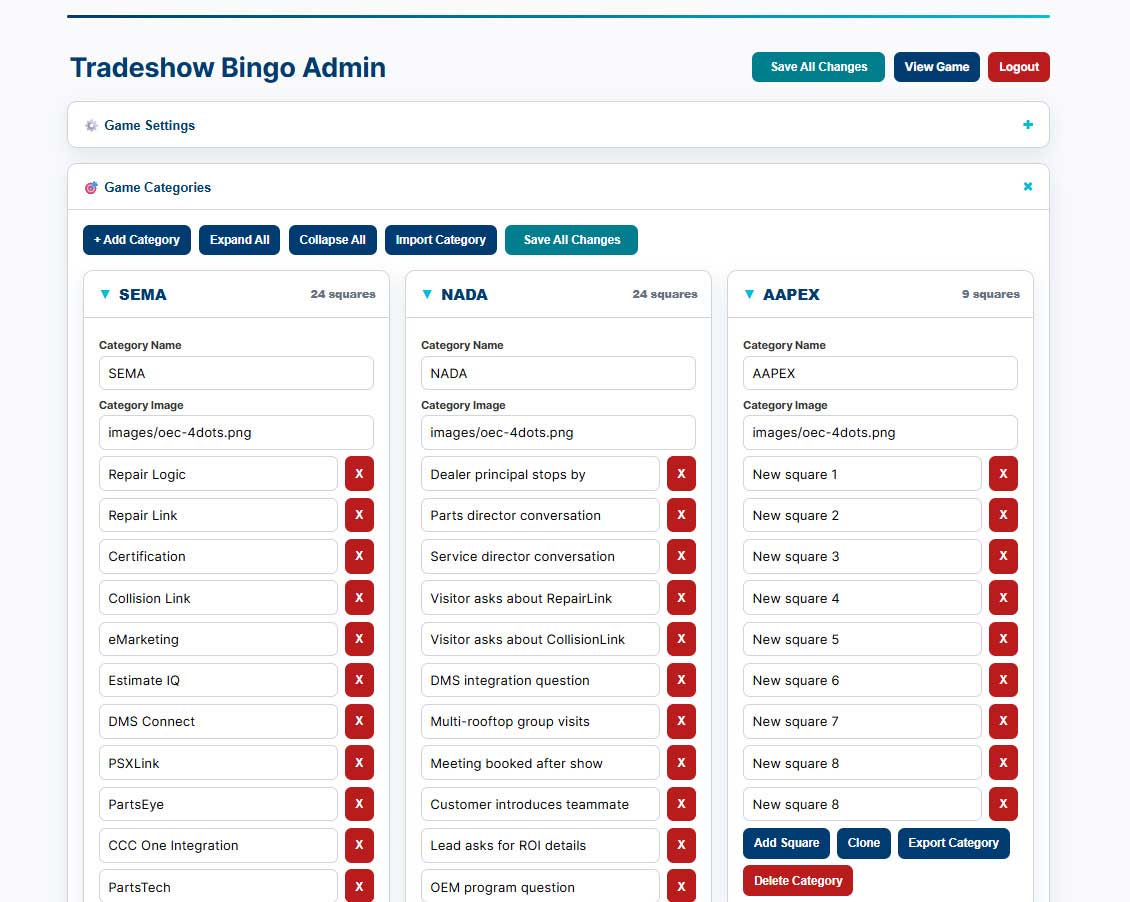Edit the OEM program question square text
Screen dimensions: 1130x902
(x=540, y=886)
